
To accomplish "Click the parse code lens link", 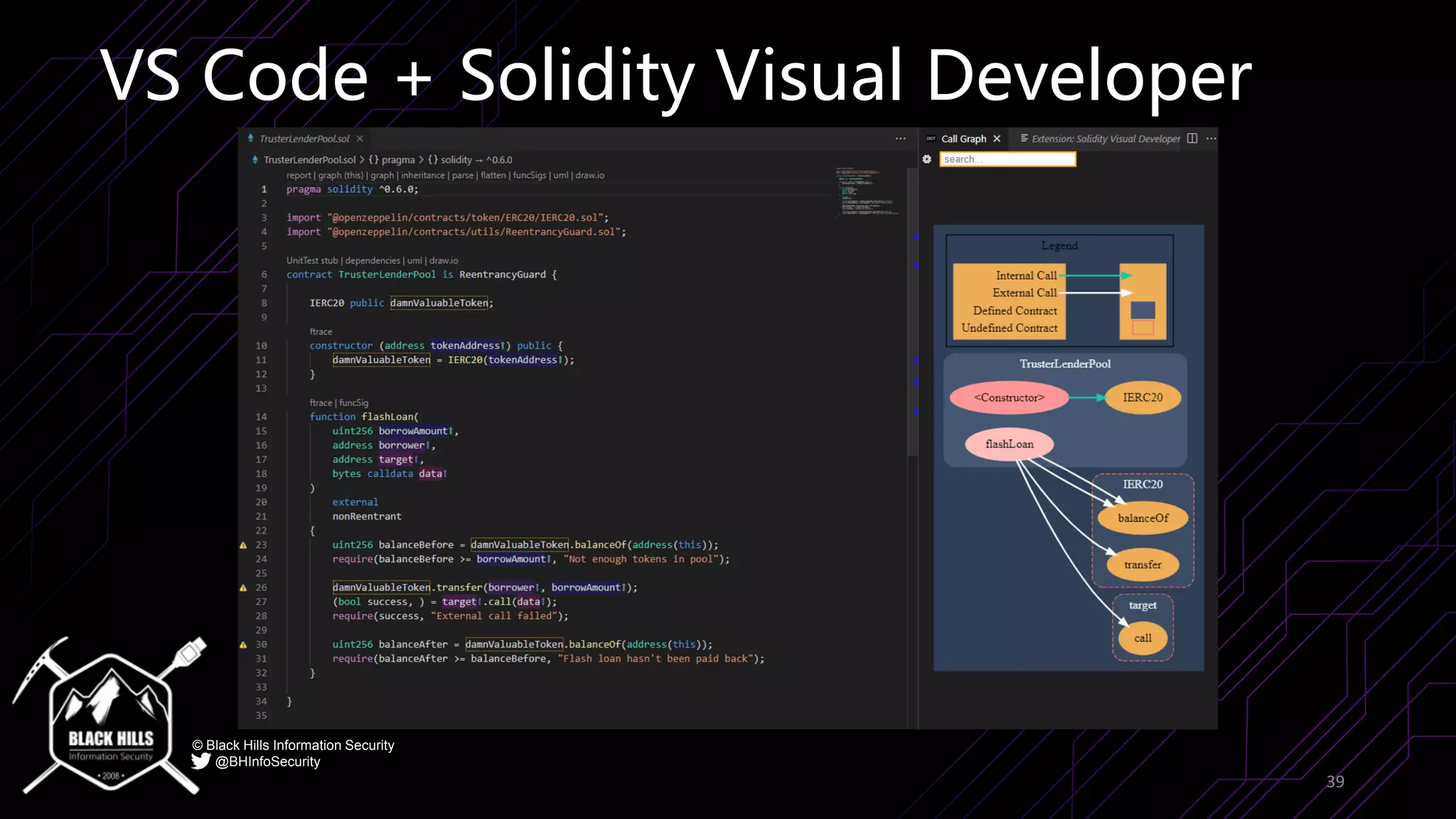I will click(463, 175).
